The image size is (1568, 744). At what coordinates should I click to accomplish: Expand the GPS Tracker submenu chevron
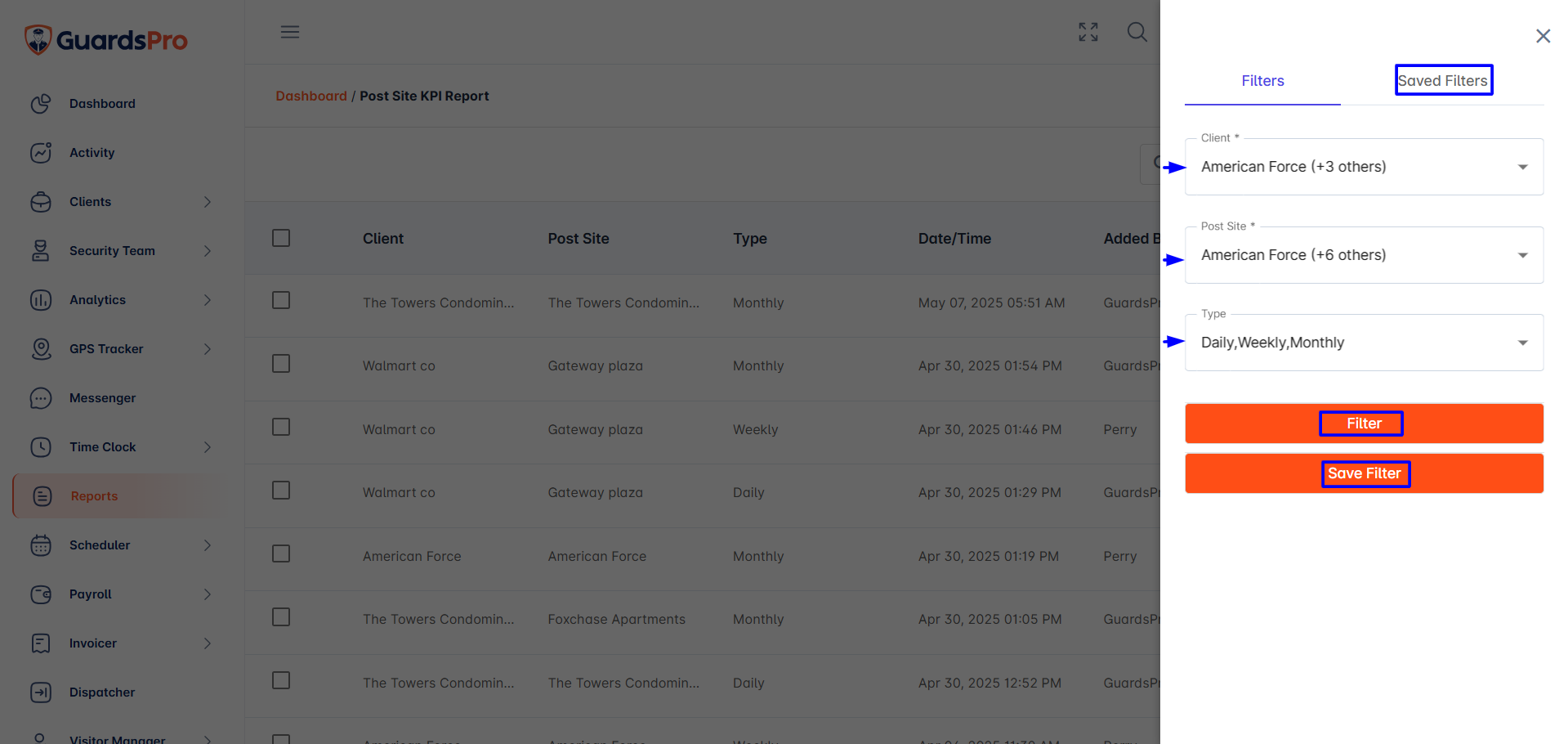pos(208,349)
